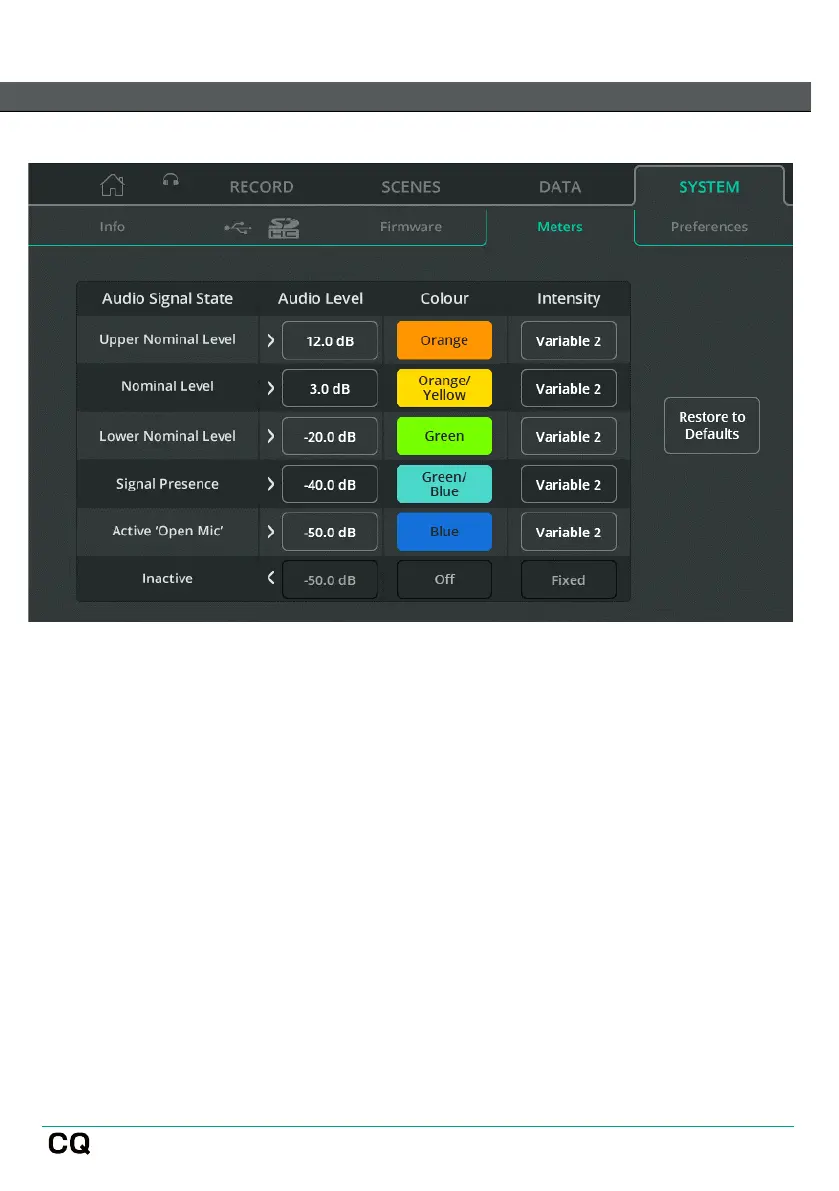The height and width of the screenshot is (1191, 839).
Task: Click the Nominal Level greater-than arrow
Action: (270, 388)
